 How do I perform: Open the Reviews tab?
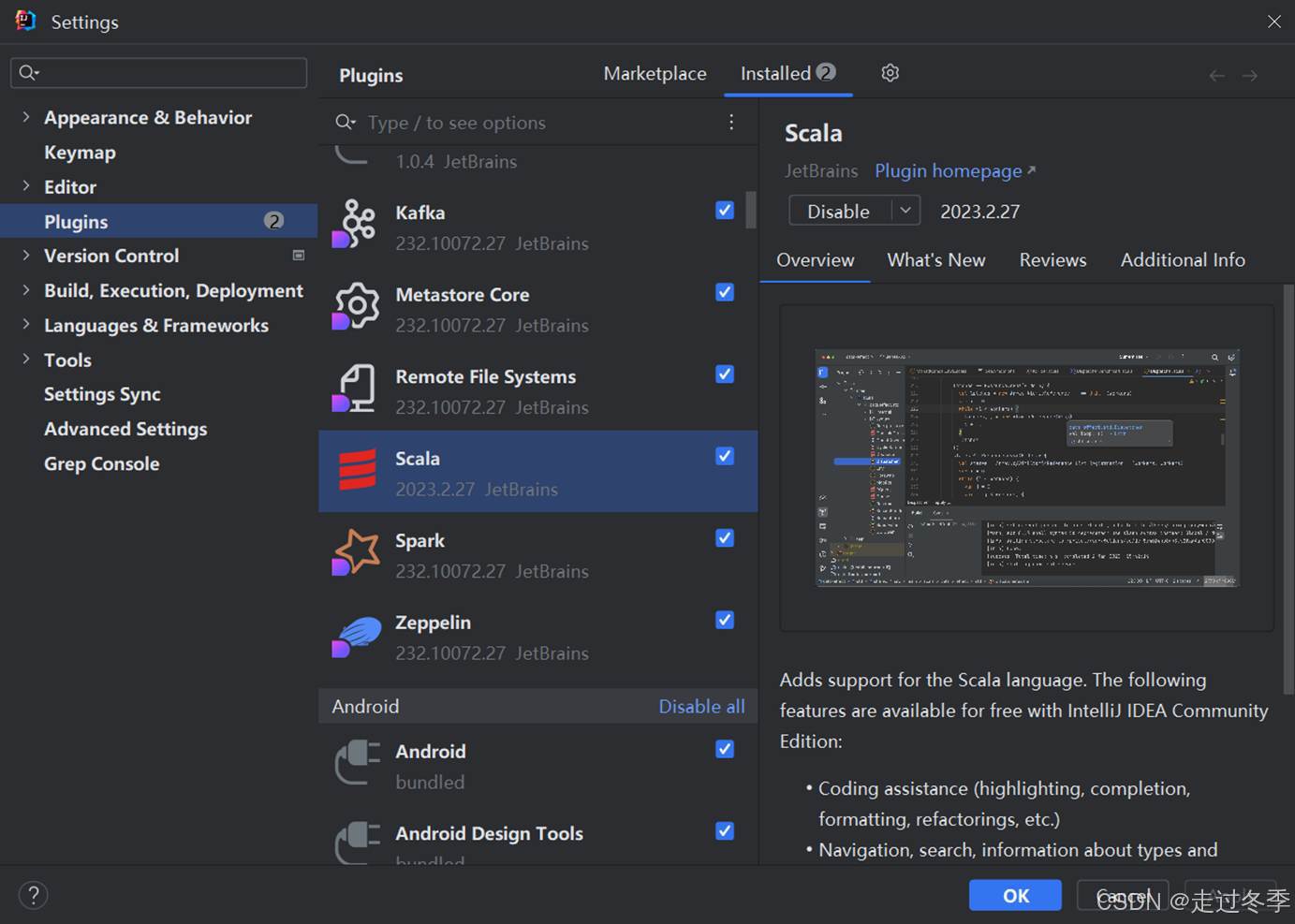coord(1052,260)
